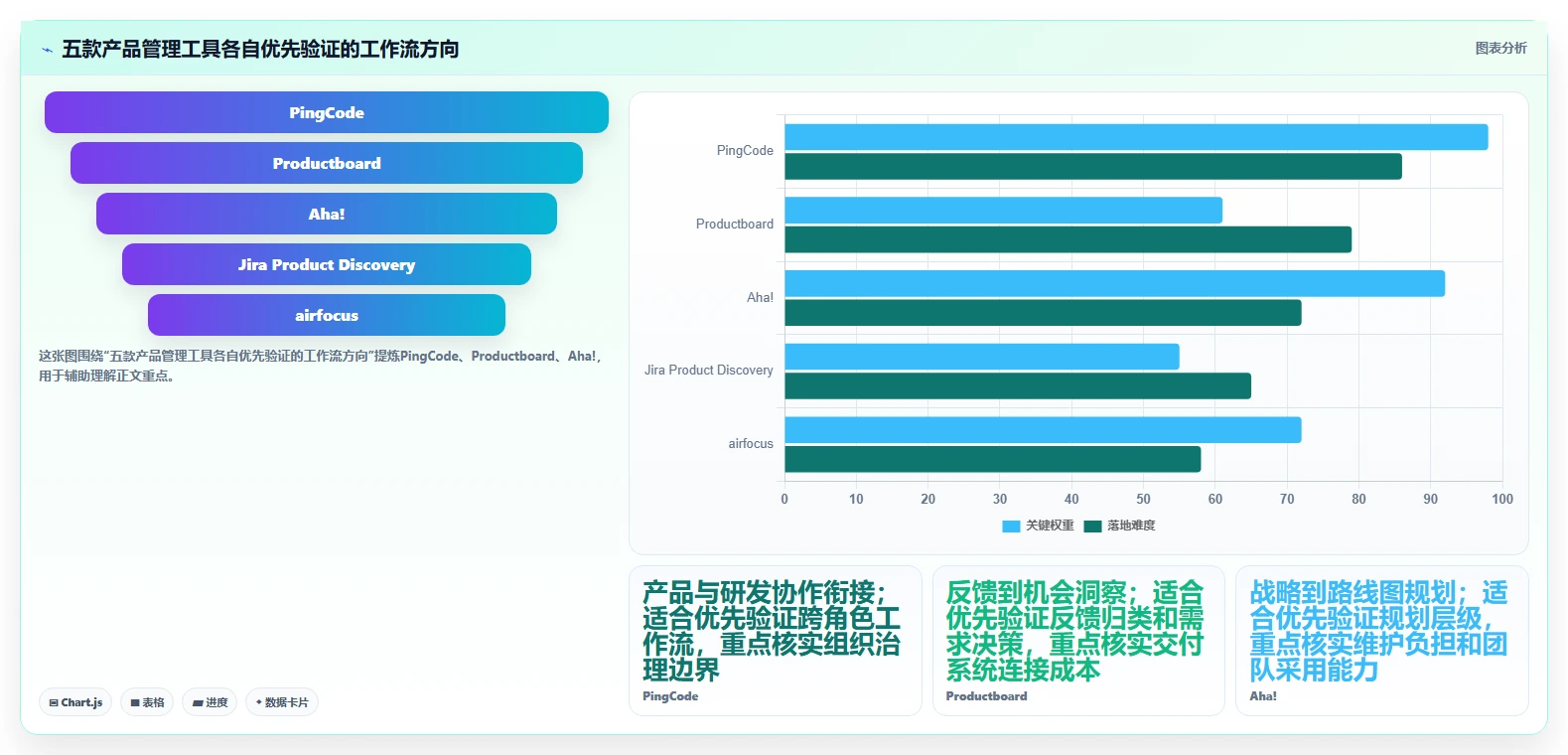Click the x-axis tick 50
1568x755 pixels.
coord(1143,499)
